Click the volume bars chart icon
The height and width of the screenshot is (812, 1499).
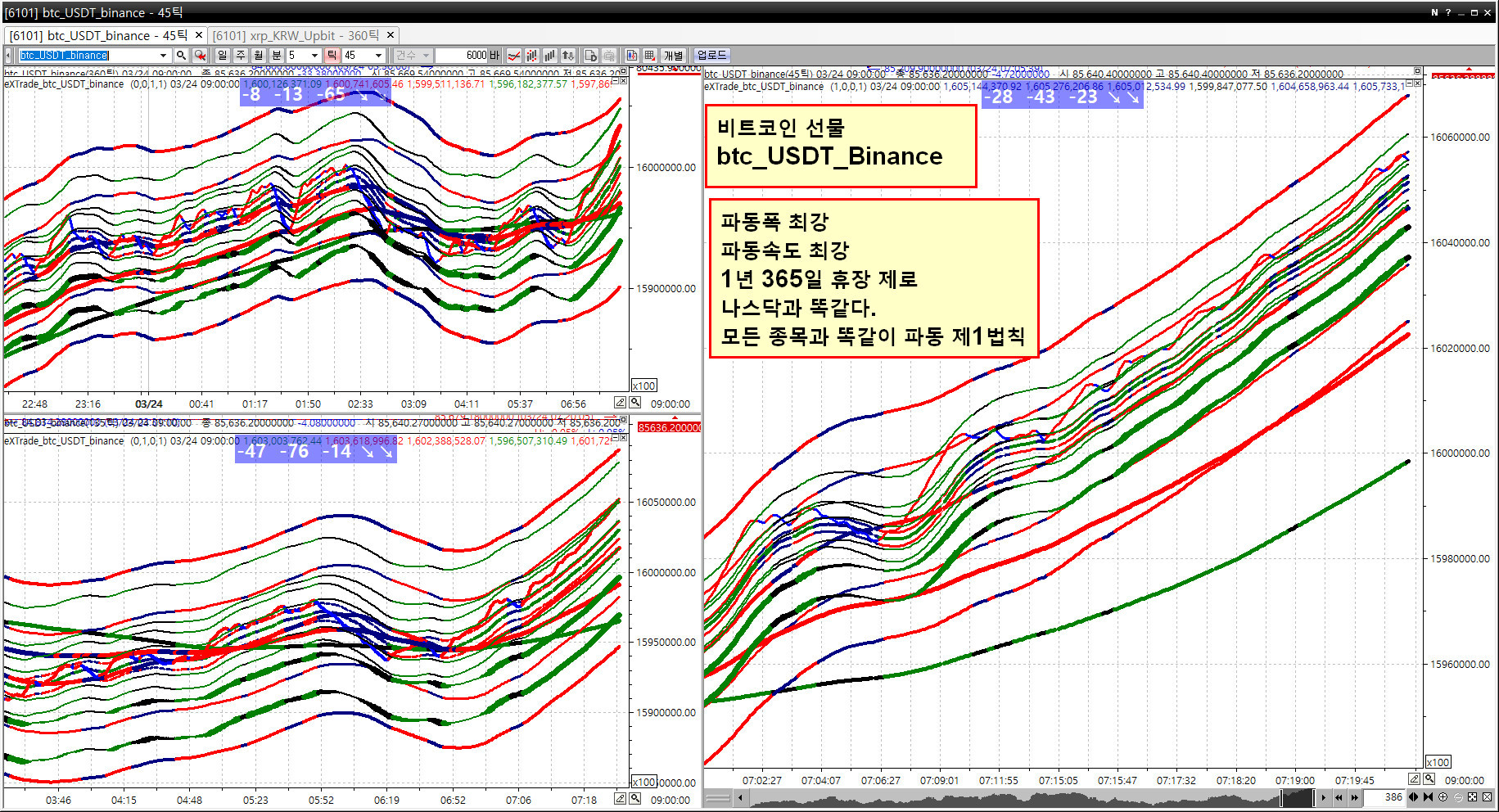click(550, 55)
